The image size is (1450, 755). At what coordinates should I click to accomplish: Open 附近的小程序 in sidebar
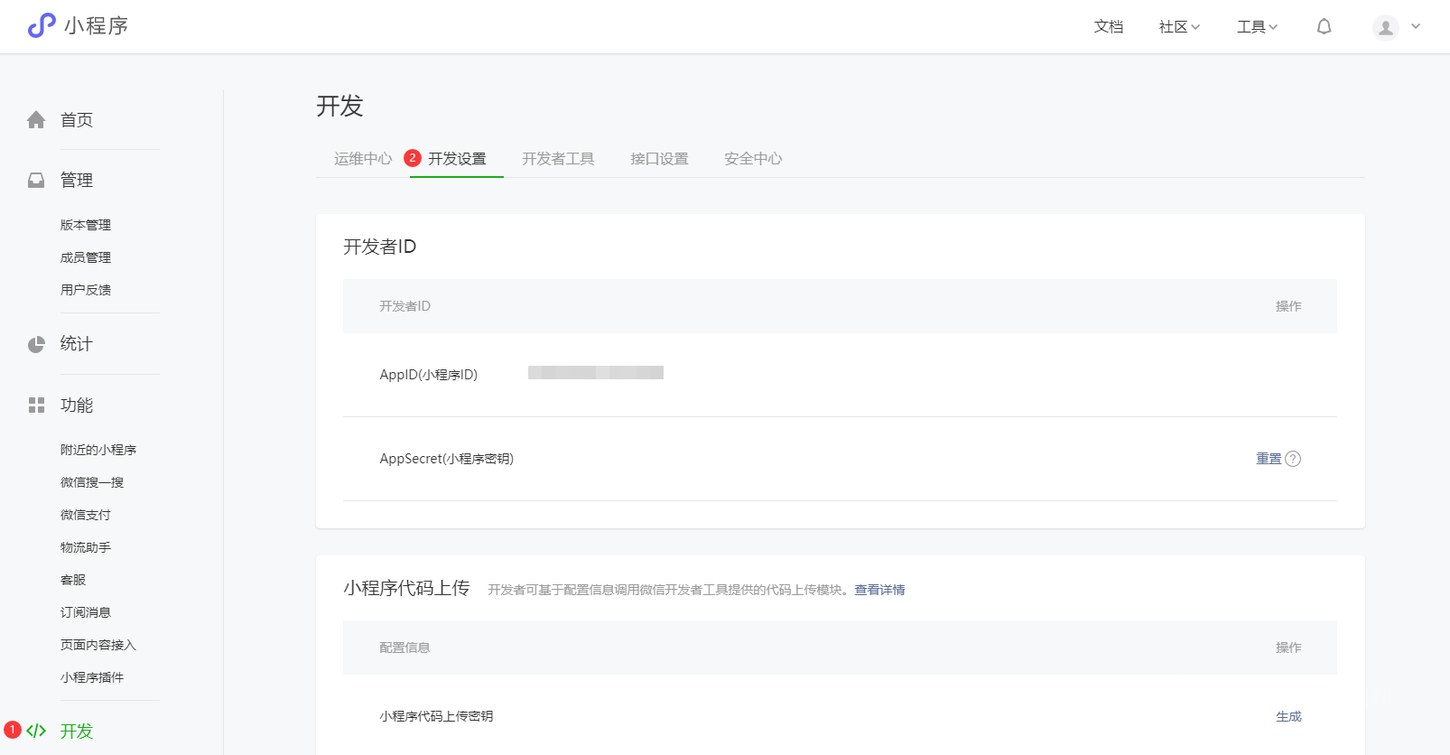pyautogui.click(x=98, y=450)
